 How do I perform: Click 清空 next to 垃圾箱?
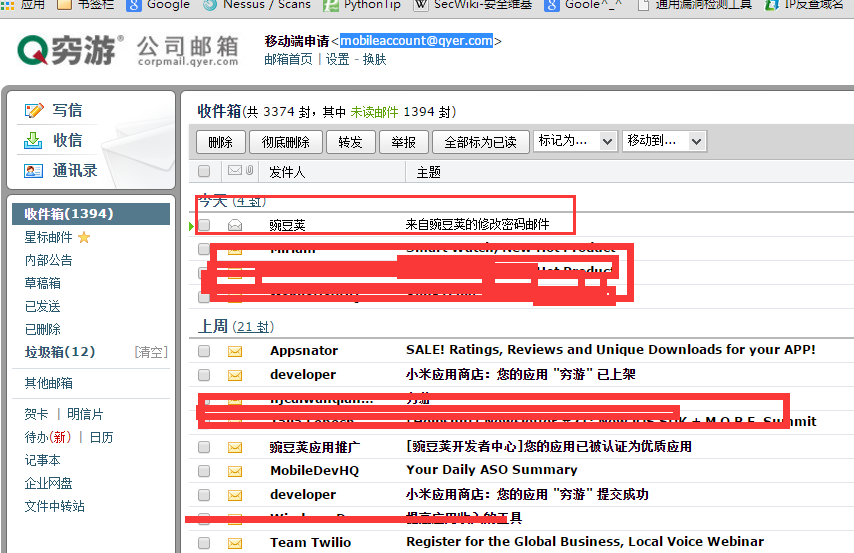[151, 353]
